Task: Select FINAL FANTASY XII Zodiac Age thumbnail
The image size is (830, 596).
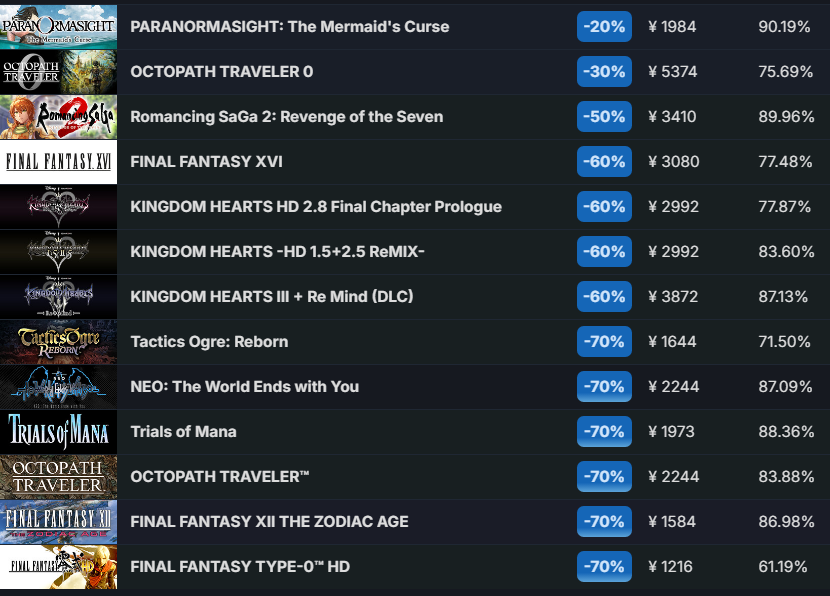Action: [x=58, y=522]
